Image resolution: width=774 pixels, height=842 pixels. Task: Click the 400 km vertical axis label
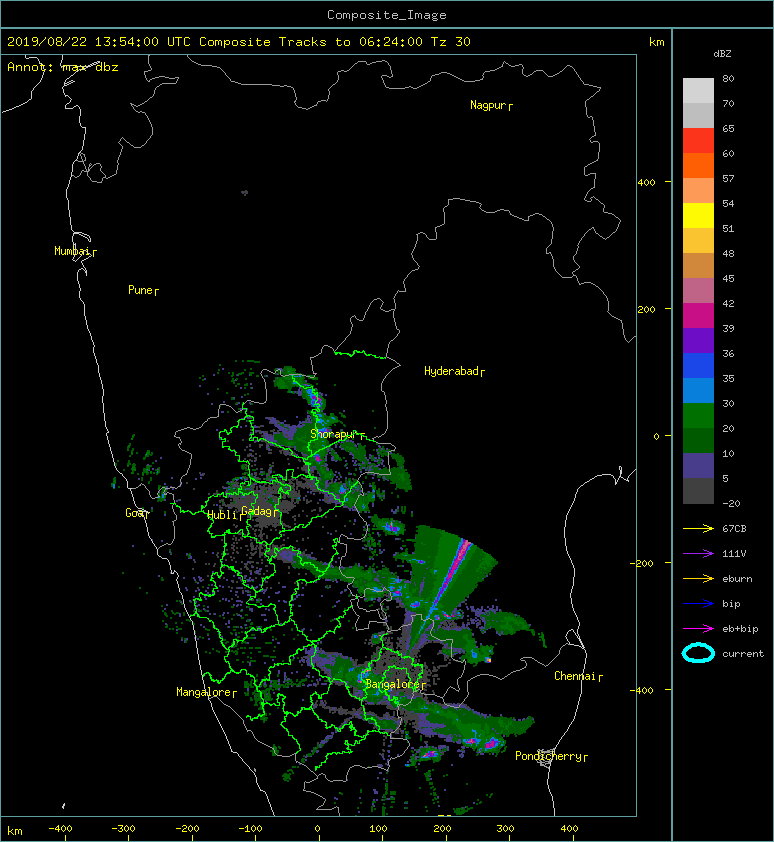coord(646,183)
